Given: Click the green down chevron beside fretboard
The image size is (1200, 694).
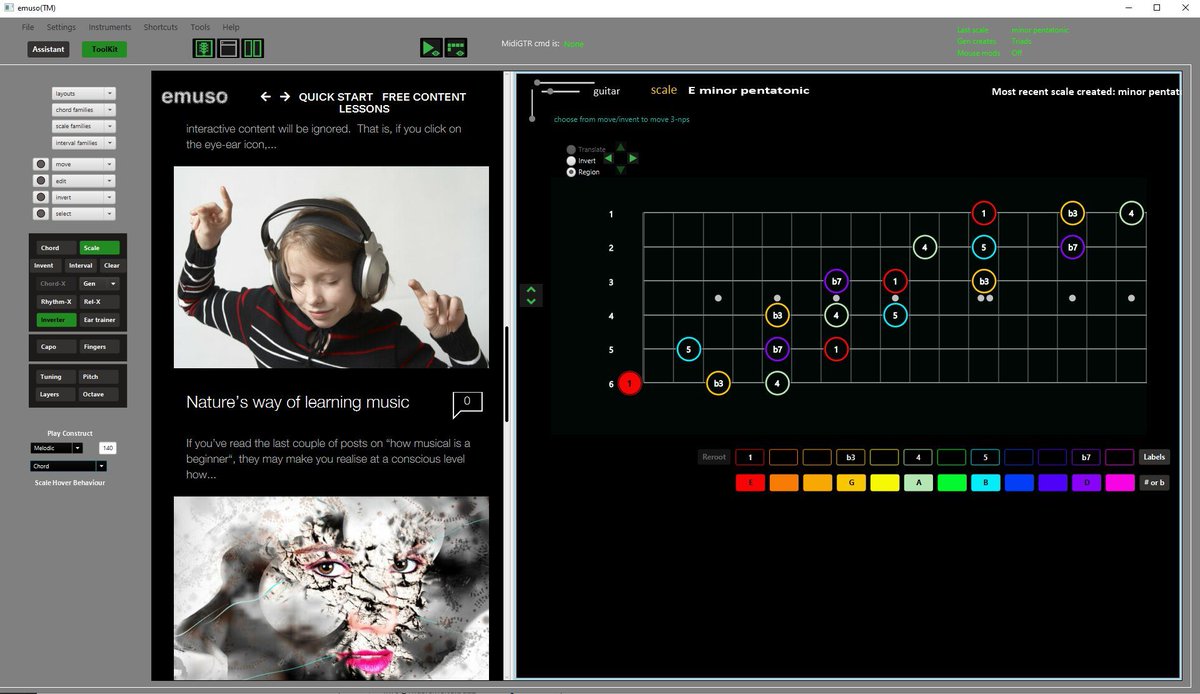Looking at the screenshot, I should tap(531, 300).
